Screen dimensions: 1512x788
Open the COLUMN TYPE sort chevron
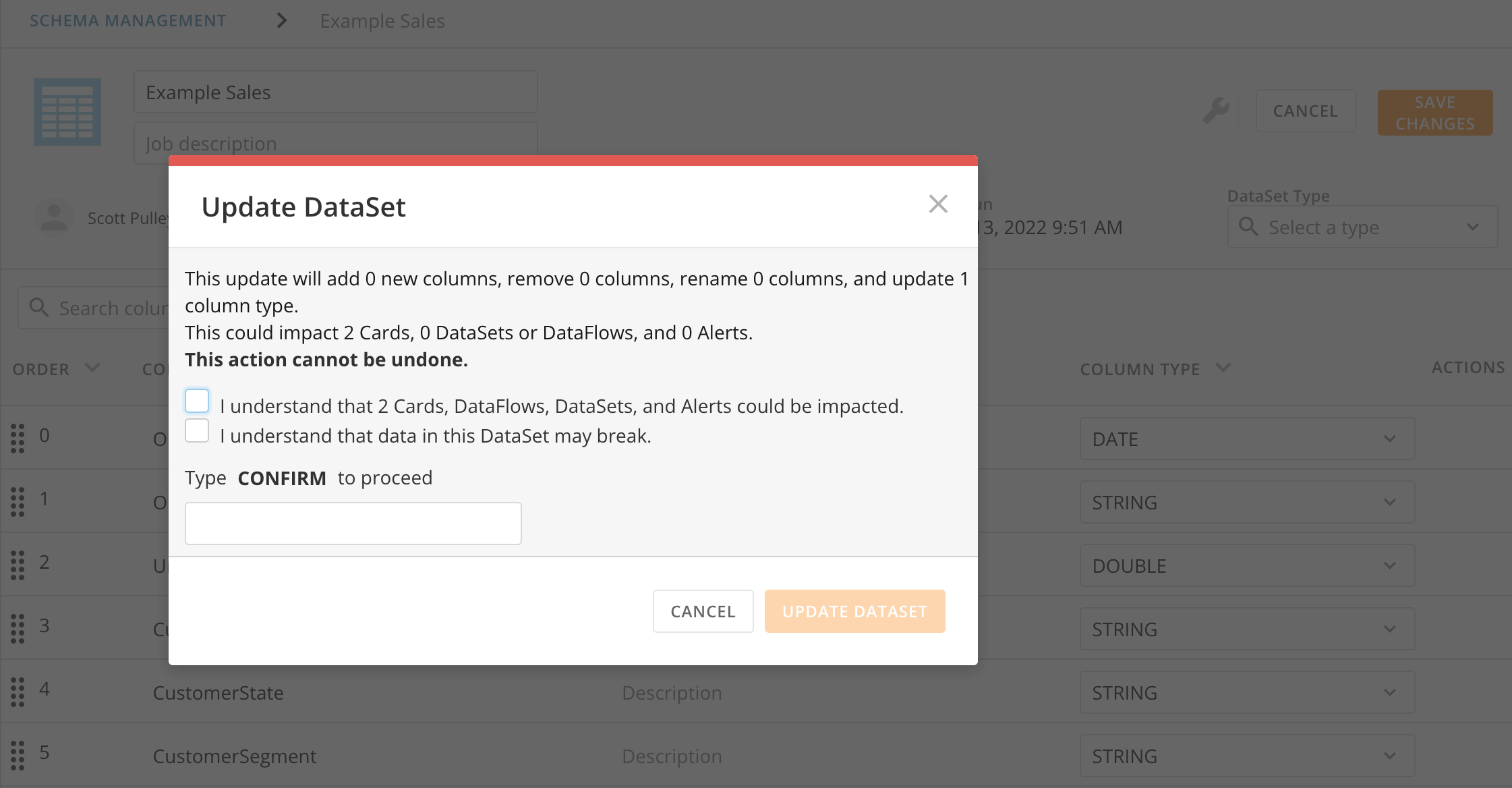tap(1224, 368)
